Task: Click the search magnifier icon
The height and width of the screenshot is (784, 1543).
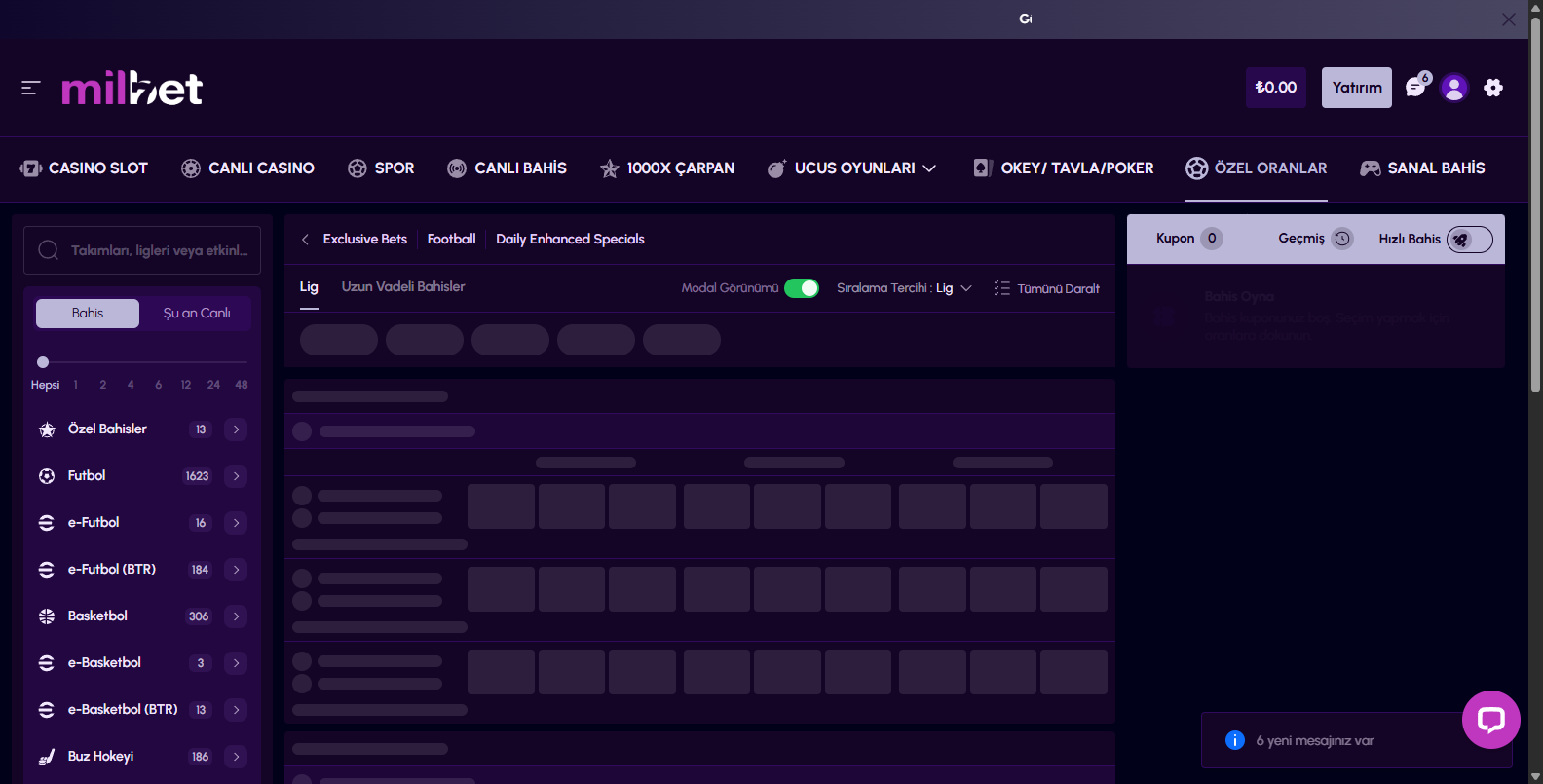Action: coord(48,250)
